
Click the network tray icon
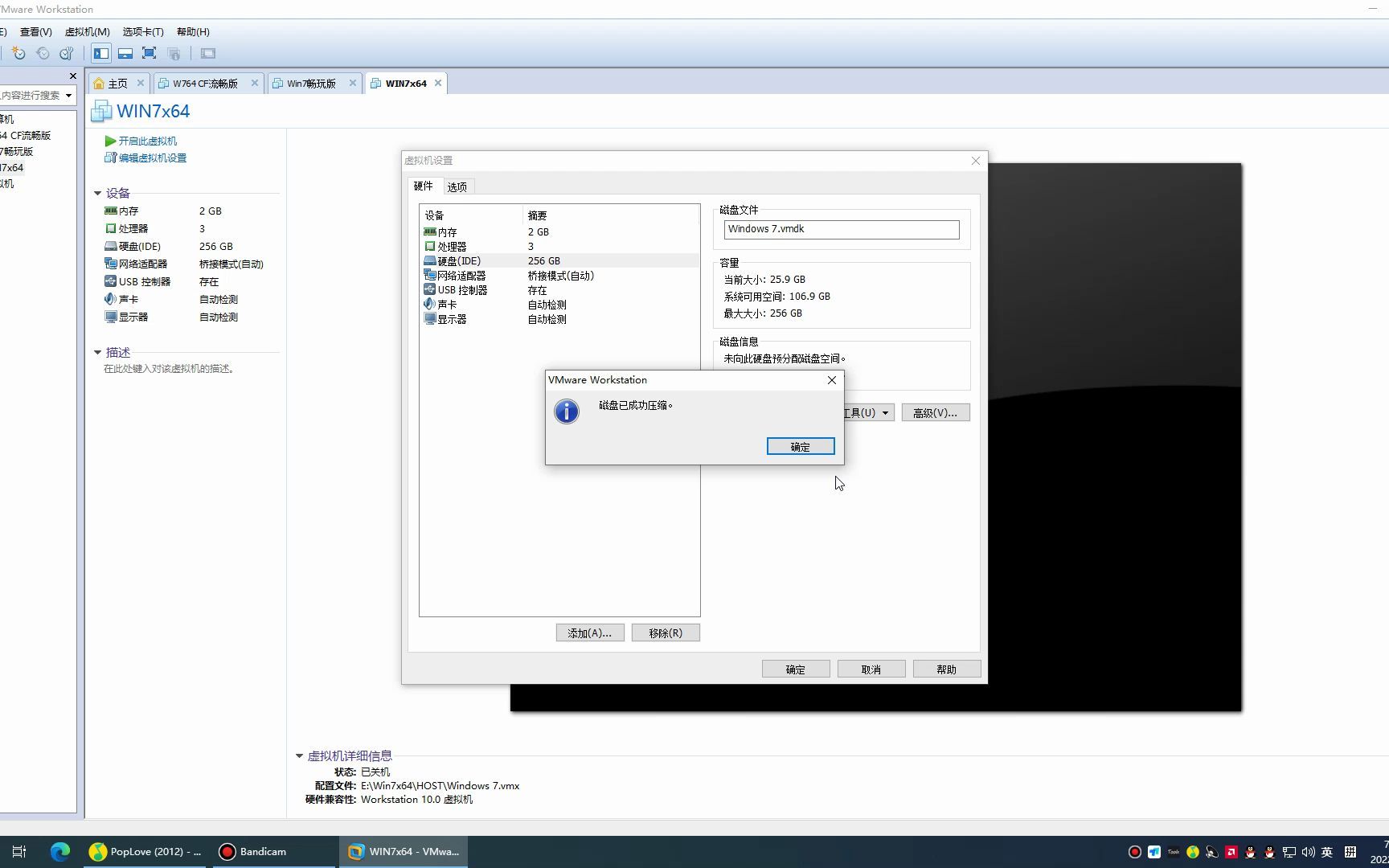[1289, 852]
